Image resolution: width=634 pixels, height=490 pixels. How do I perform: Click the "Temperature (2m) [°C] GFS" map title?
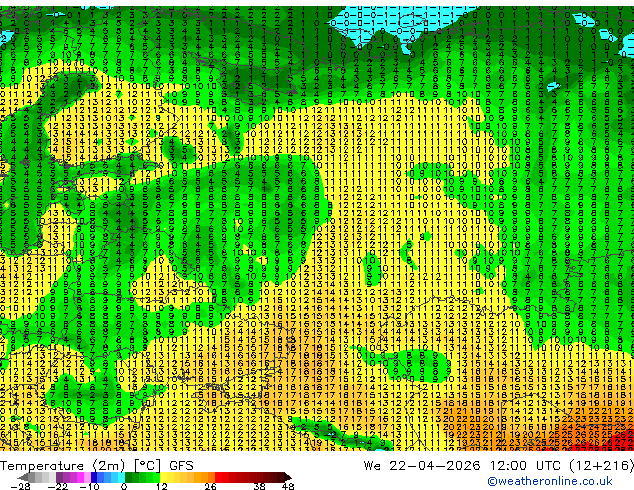pyautogui.click(x=97, y=466)
